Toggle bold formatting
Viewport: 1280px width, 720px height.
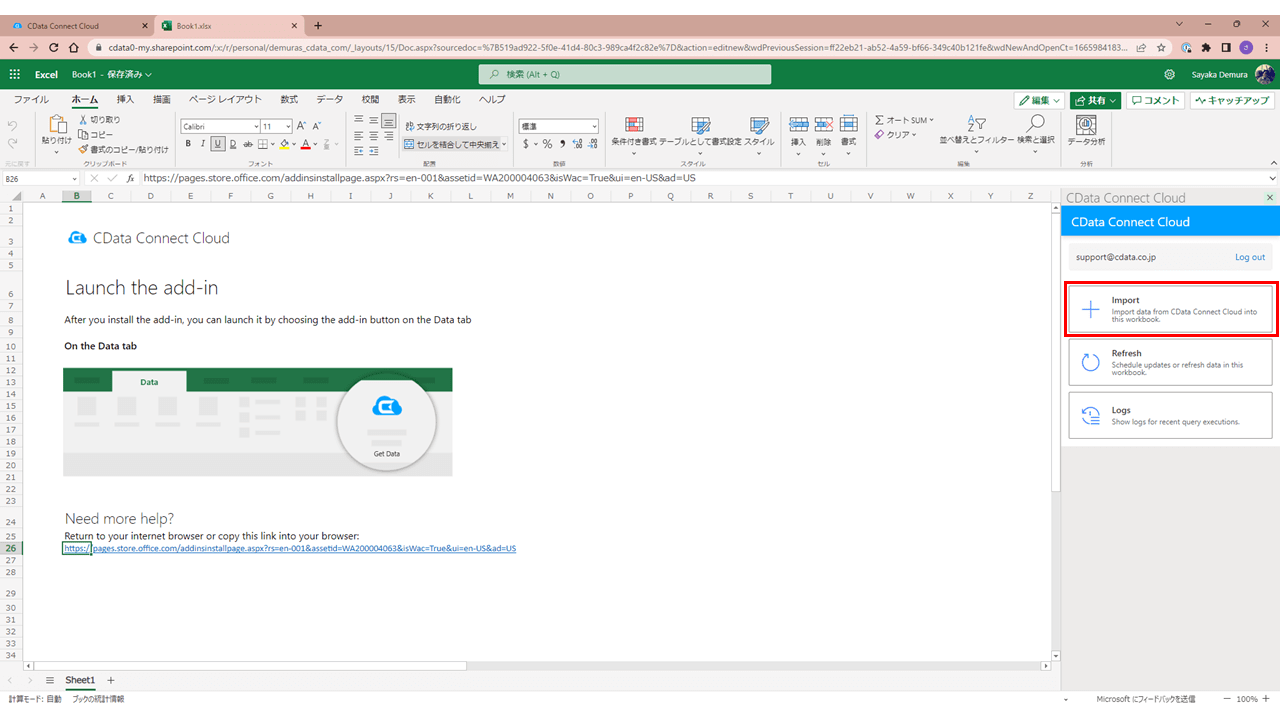188,144
